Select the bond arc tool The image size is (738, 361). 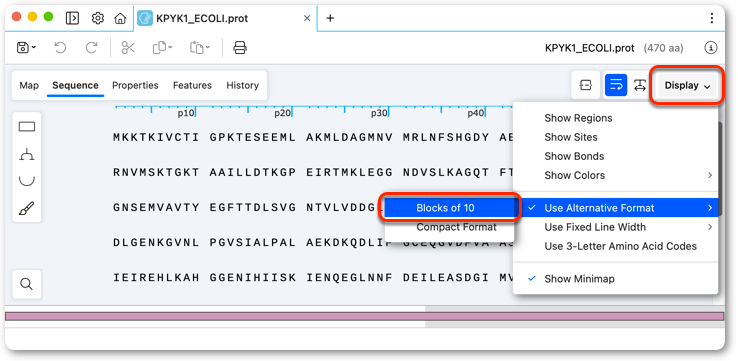tap(27, 180)
